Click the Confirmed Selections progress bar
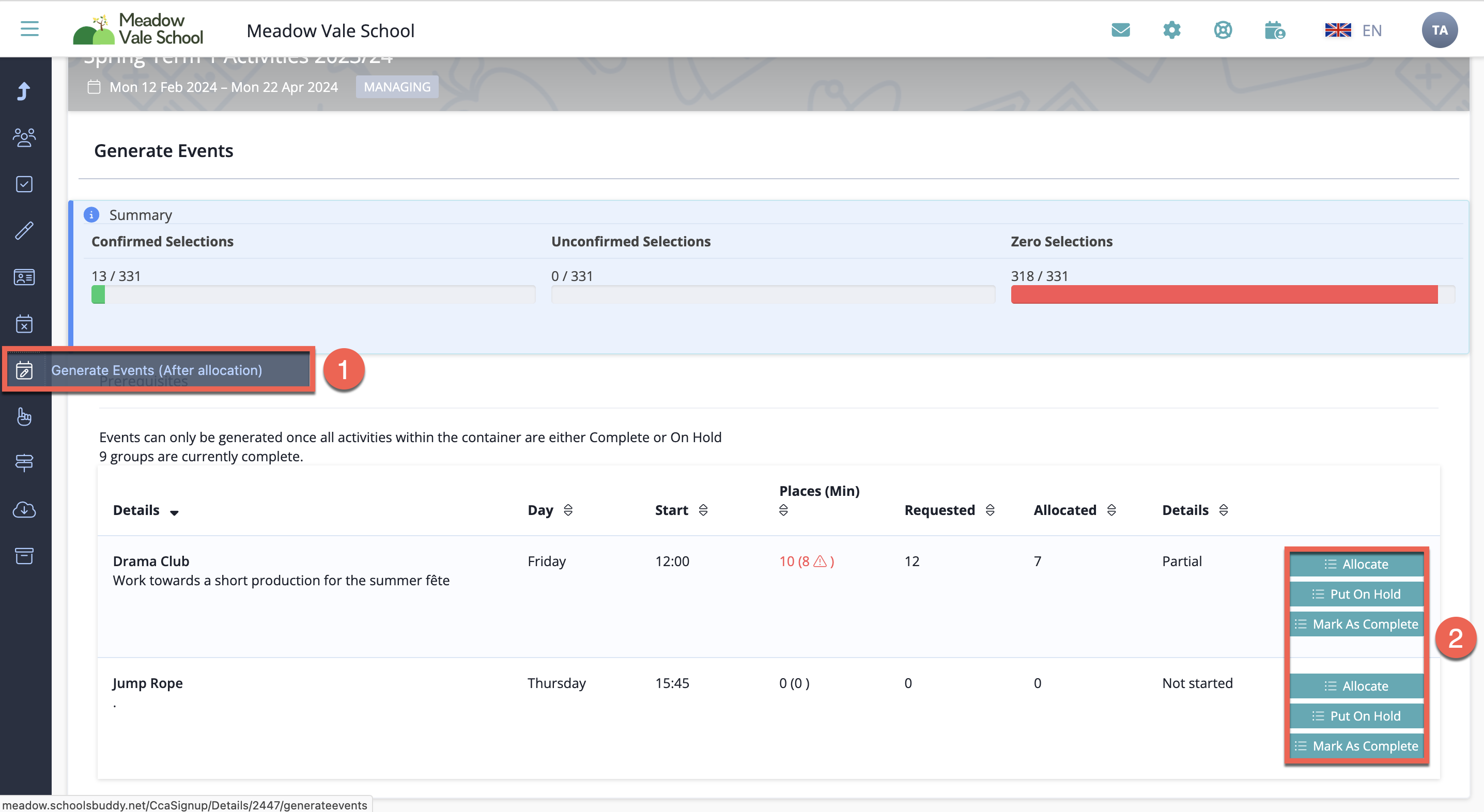Viewport: 1484px width, 812px height. pyautogui.click(x=314, y=295)
